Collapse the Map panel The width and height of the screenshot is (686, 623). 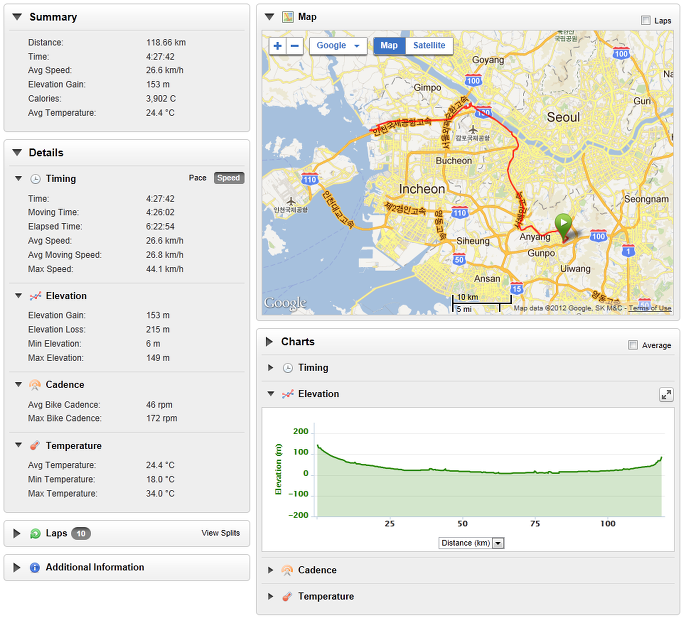(x=270, y=17)
